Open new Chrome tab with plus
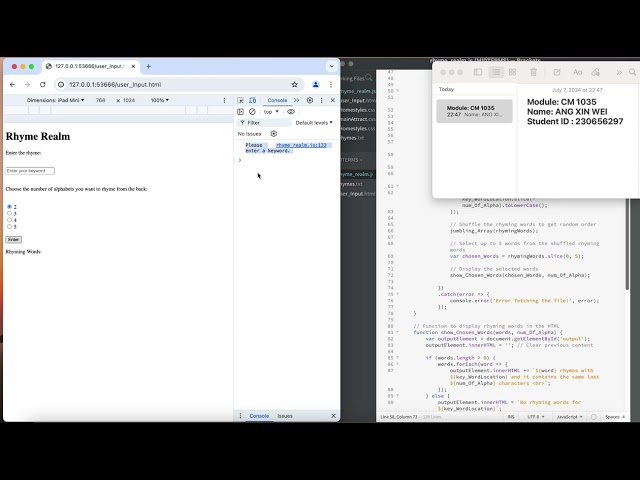Screen dimensions: 640x480 [148, 66]
